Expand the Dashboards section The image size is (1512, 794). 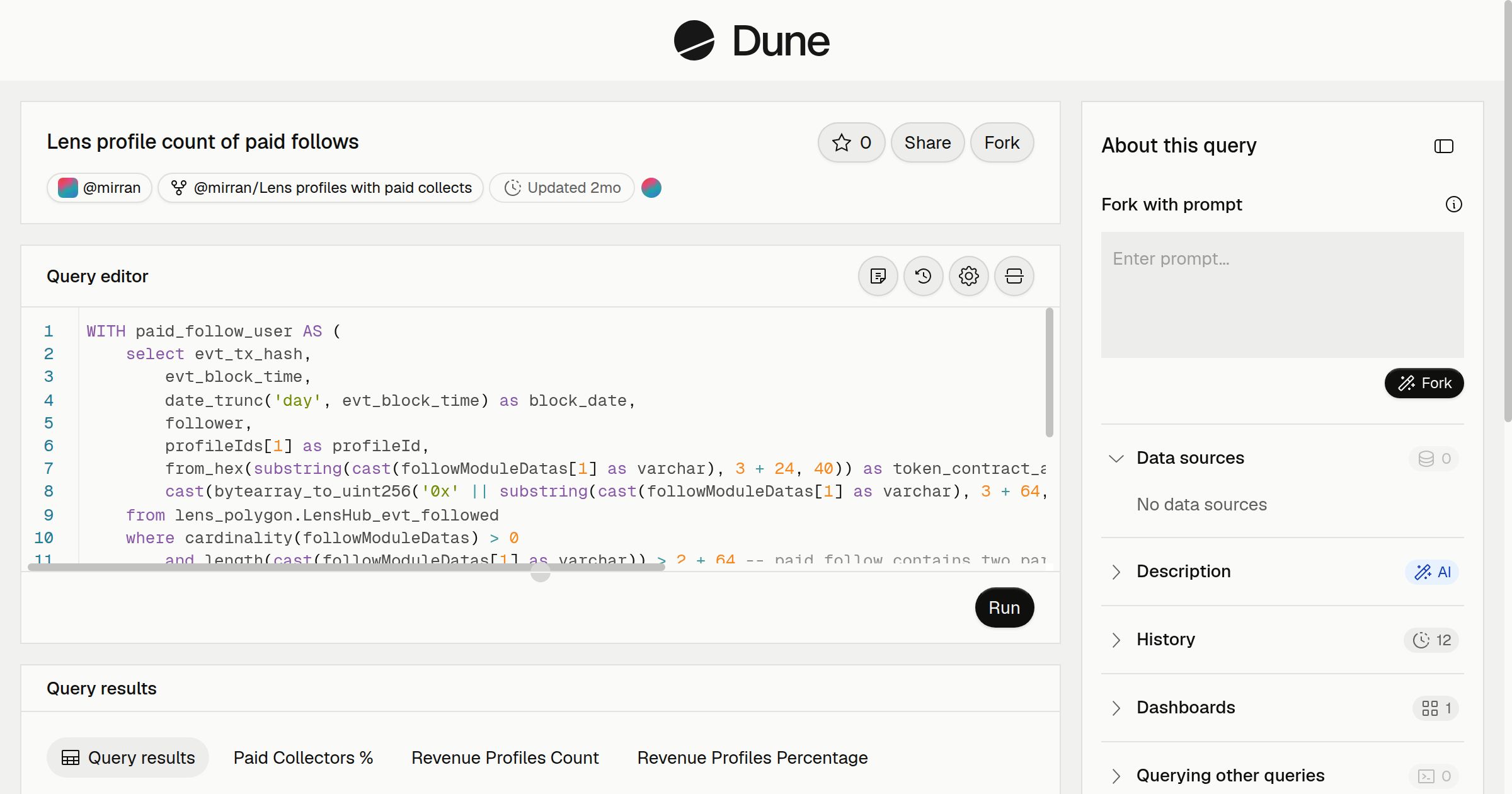(x=1116, y=708)
